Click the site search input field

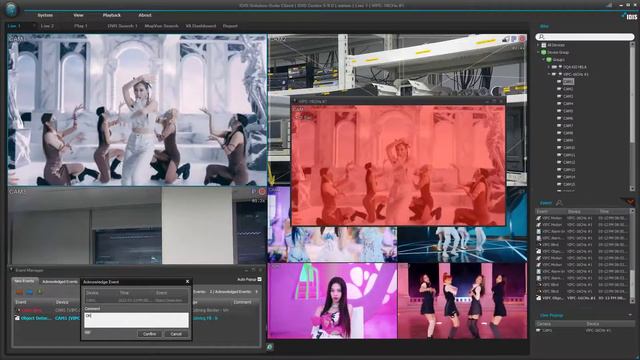coord(584,37)
